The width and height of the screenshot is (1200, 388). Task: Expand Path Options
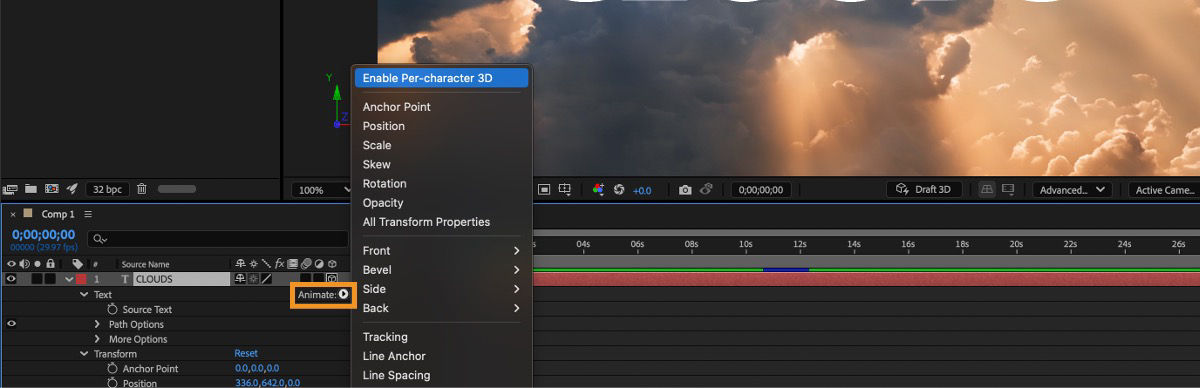98,324
